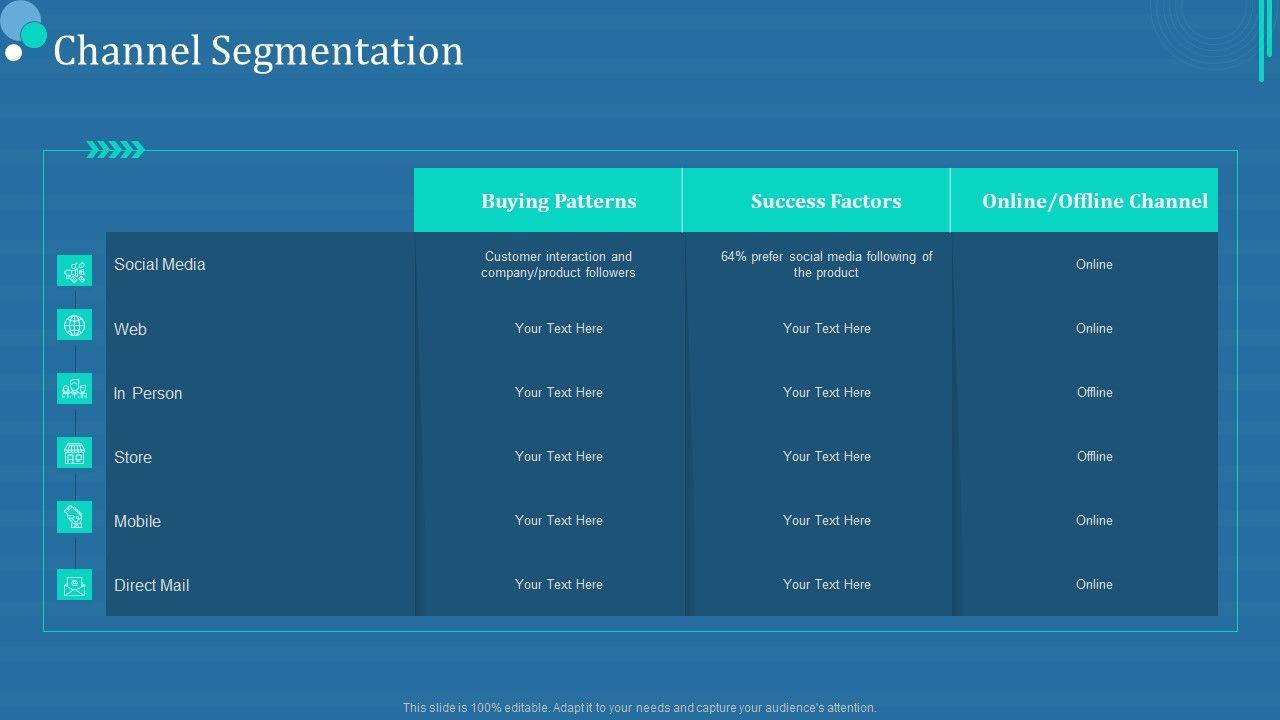The image size is (1280, 720).
Task: Click the Direct Mail envelope icon
Action: tap(74, 585)
